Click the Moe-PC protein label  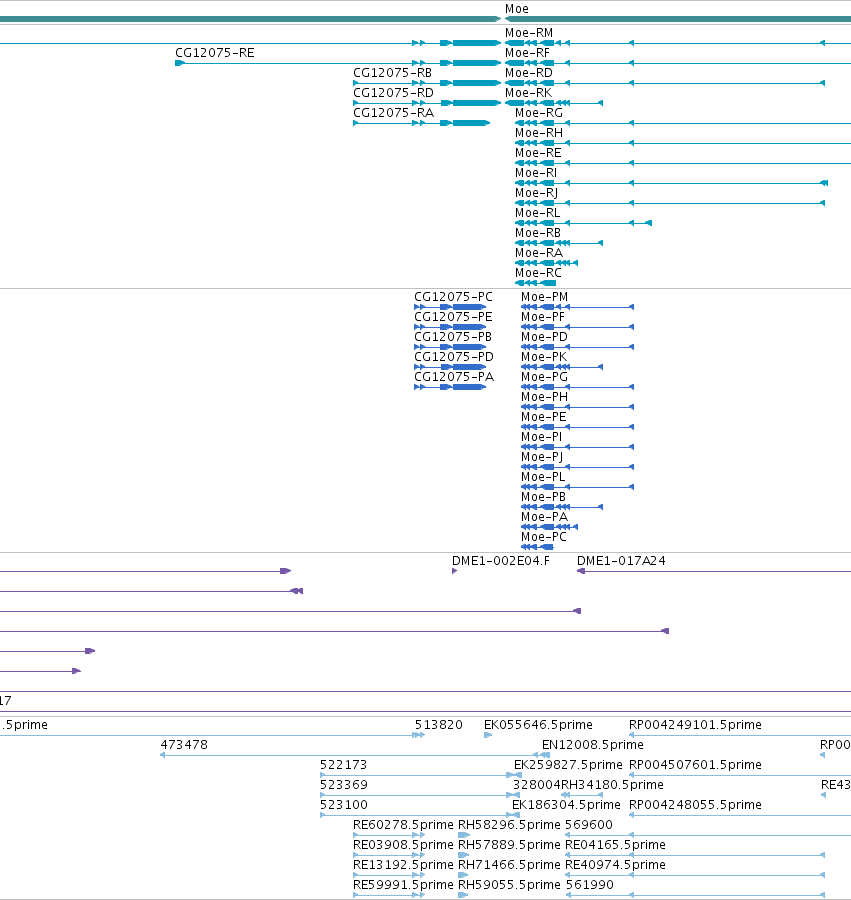(543, 538)
